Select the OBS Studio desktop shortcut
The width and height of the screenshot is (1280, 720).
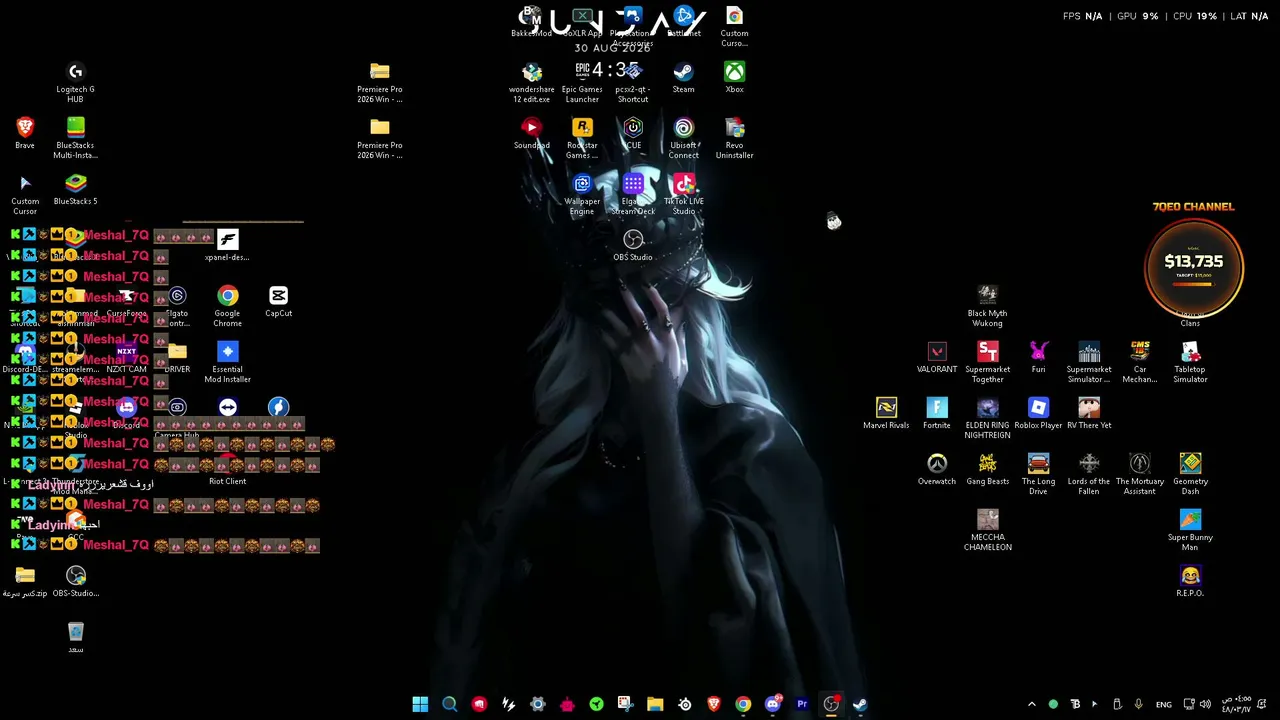point(633,245)
